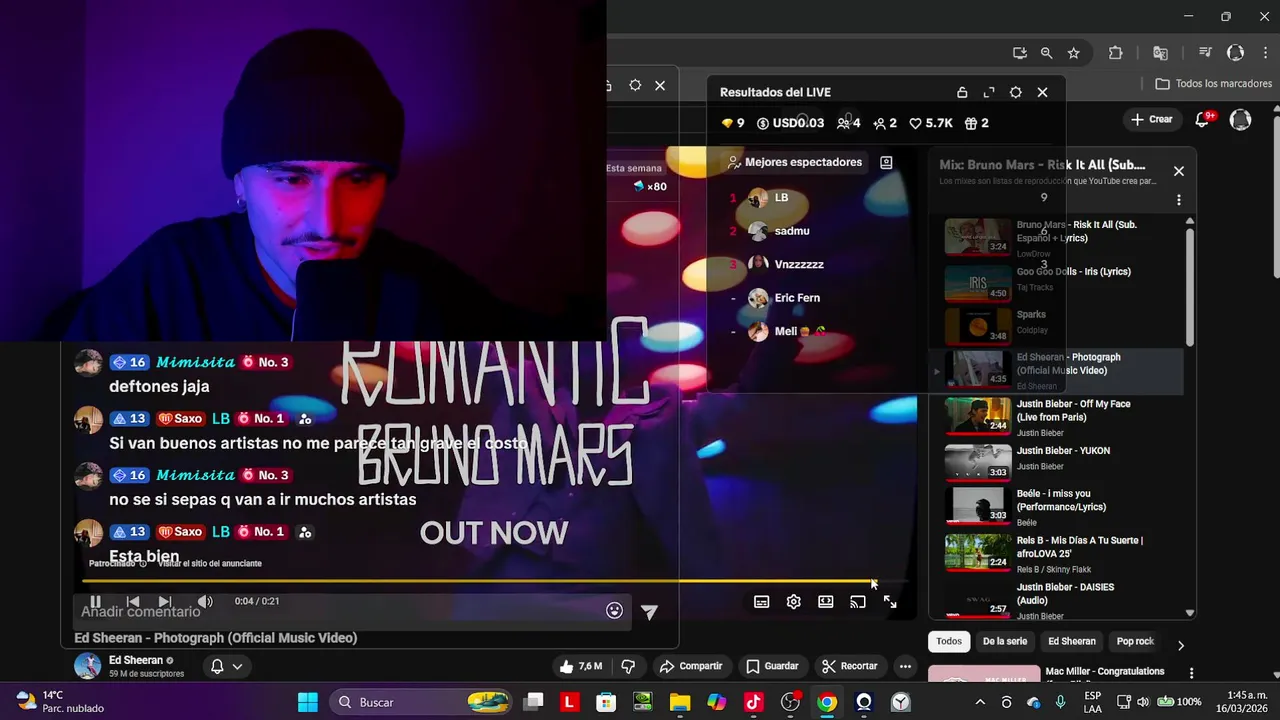Send the comment with paper plane icon

click(x=649, y=612)
